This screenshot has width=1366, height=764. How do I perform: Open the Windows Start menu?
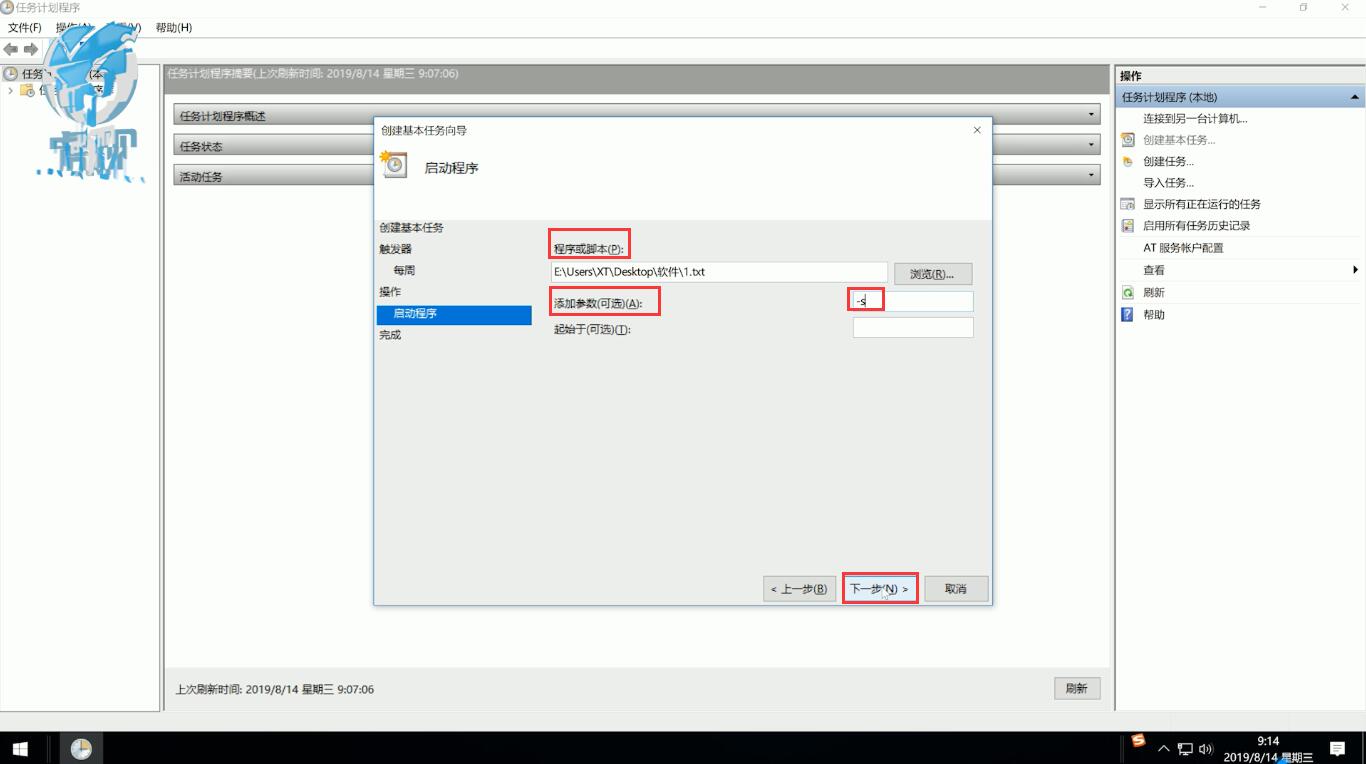tap(20, 748)
